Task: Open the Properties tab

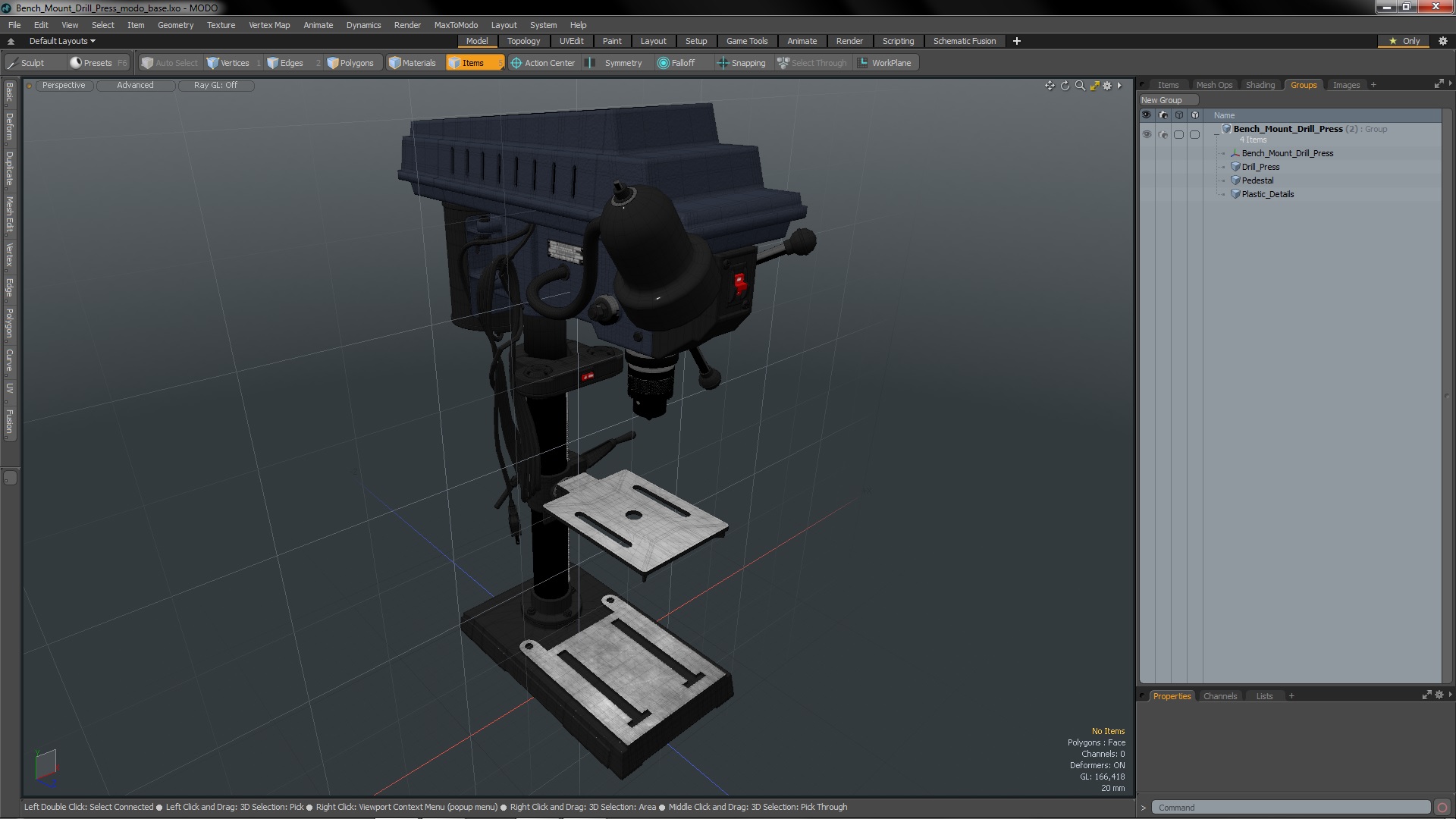Action: (x=1172, y=696)
